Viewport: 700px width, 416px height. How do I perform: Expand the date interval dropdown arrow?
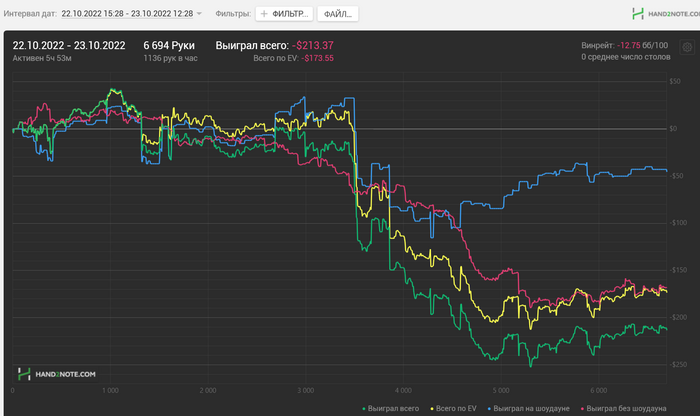coord(199,14)
